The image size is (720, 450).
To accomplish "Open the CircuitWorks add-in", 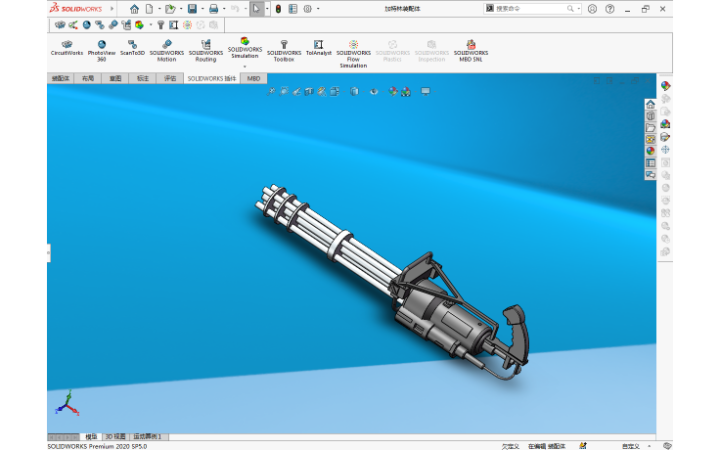I will point(67,49).
